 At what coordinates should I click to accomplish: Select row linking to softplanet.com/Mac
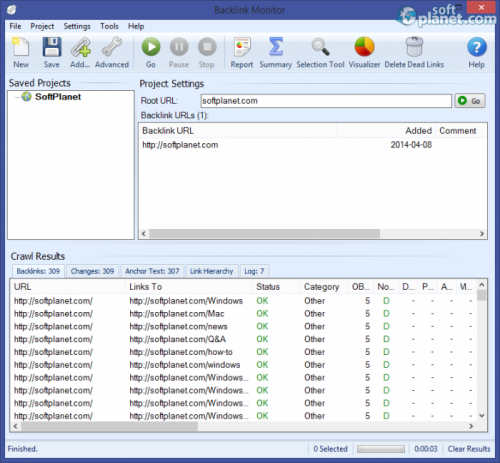[243, 314]
